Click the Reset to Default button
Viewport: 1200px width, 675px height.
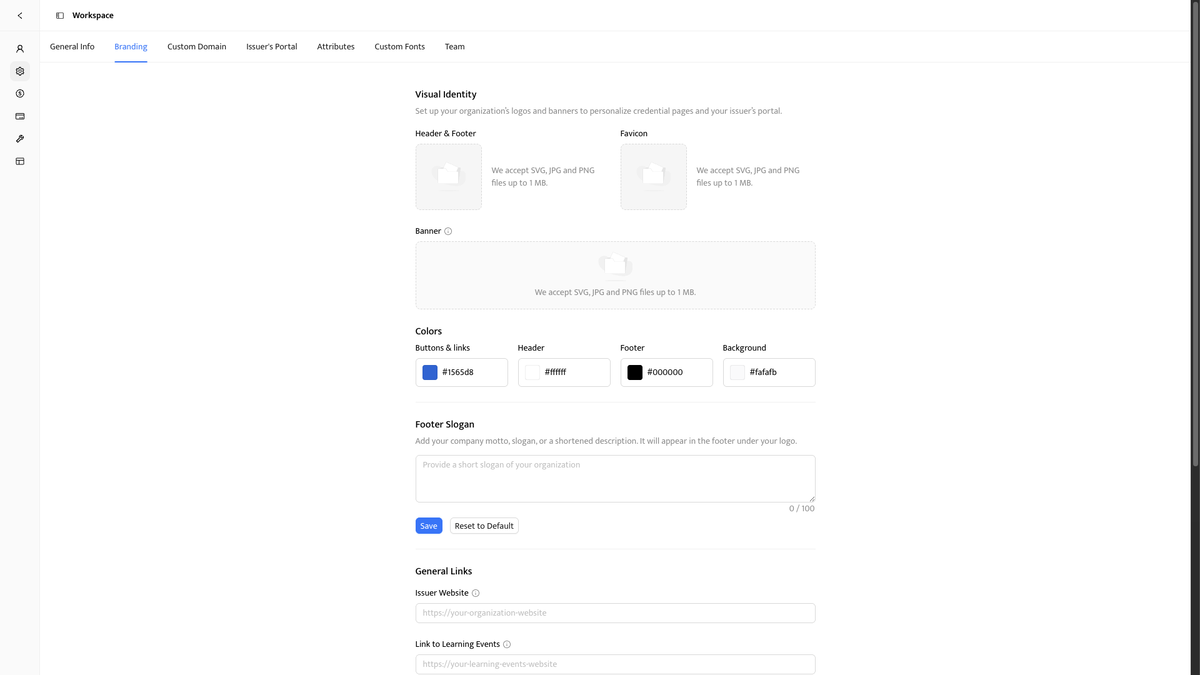click(x=484, y=526)
